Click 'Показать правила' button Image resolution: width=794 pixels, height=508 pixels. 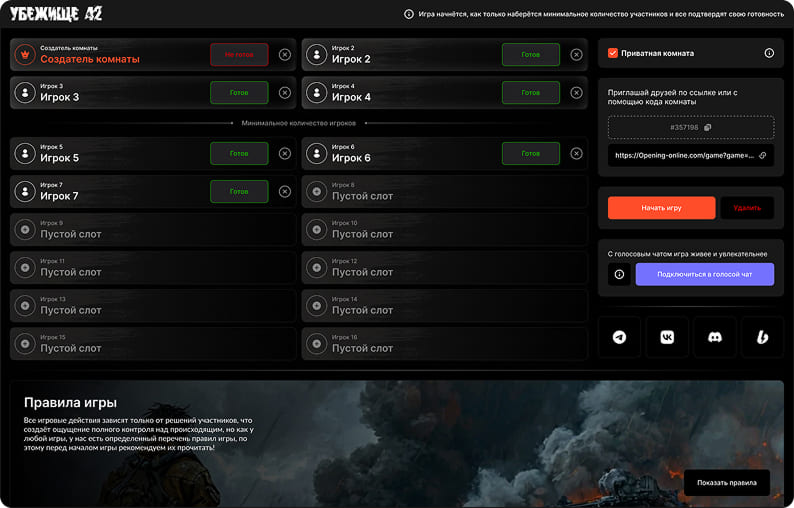(727, 483)
